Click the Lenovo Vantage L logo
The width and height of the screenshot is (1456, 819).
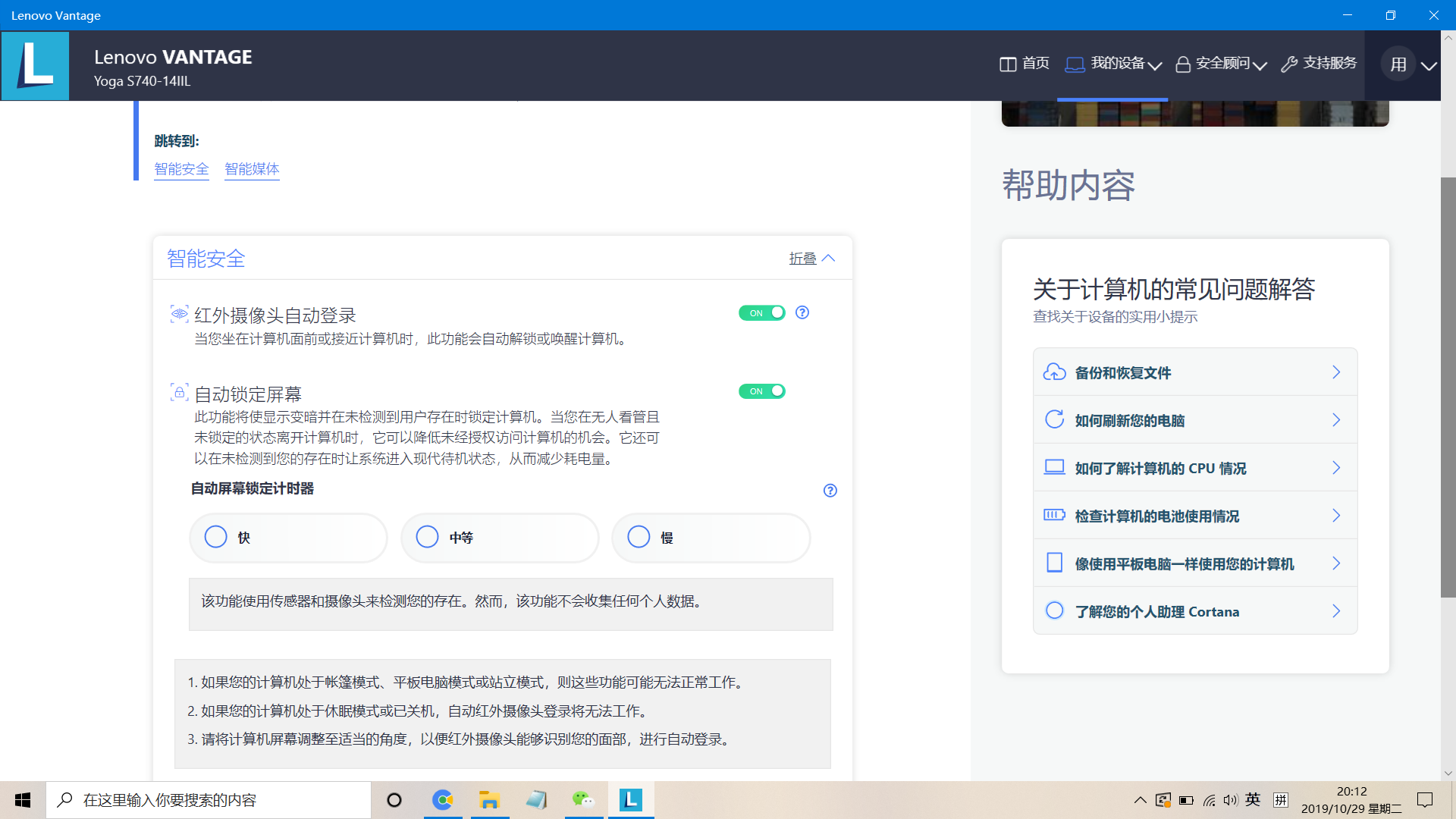click(x=35, y=65)
